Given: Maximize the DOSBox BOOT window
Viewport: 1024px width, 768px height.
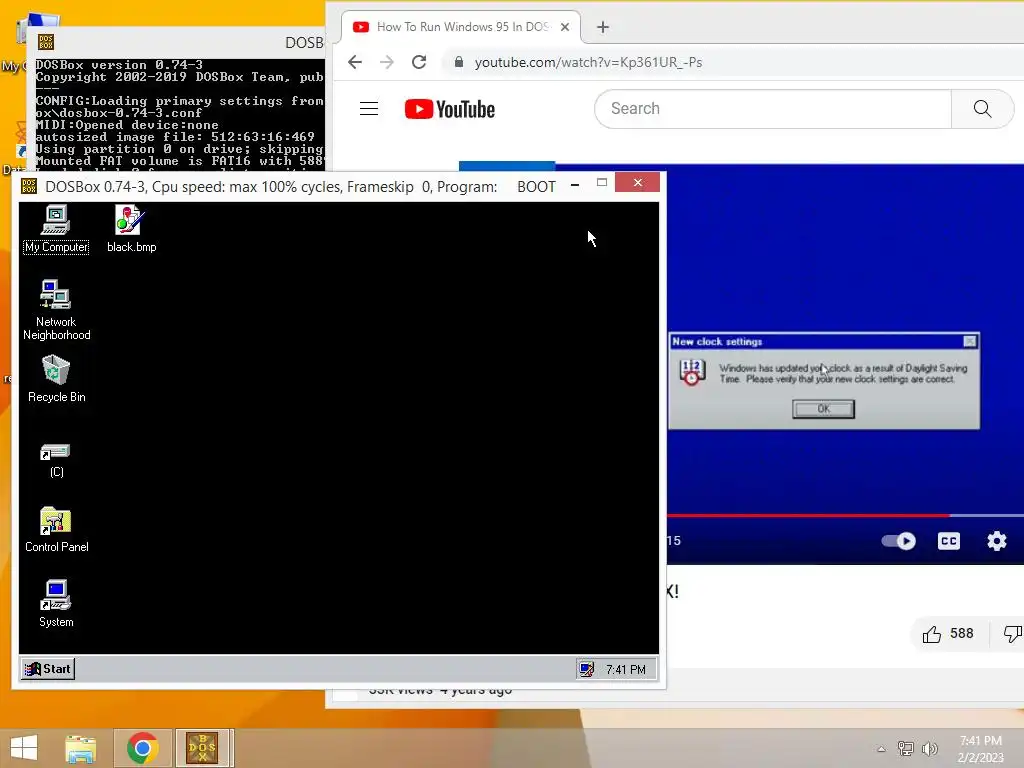Looking at the screenshot, I should click(601, 183).
